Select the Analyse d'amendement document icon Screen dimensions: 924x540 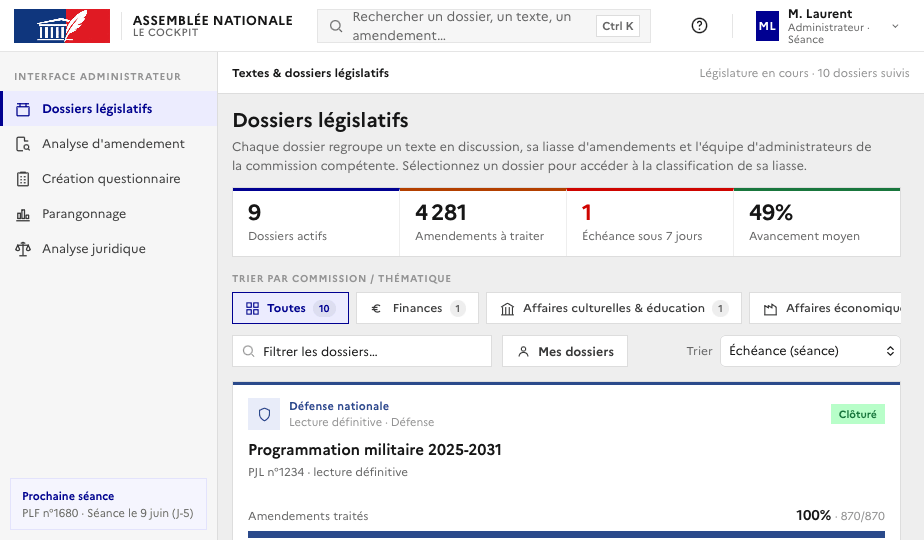(x=23, y=144)
